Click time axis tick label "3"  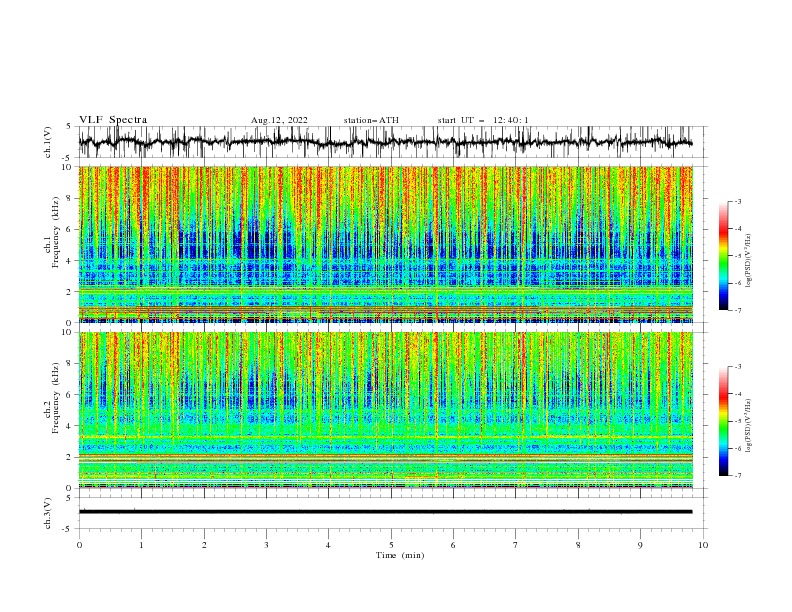[266, 545]
